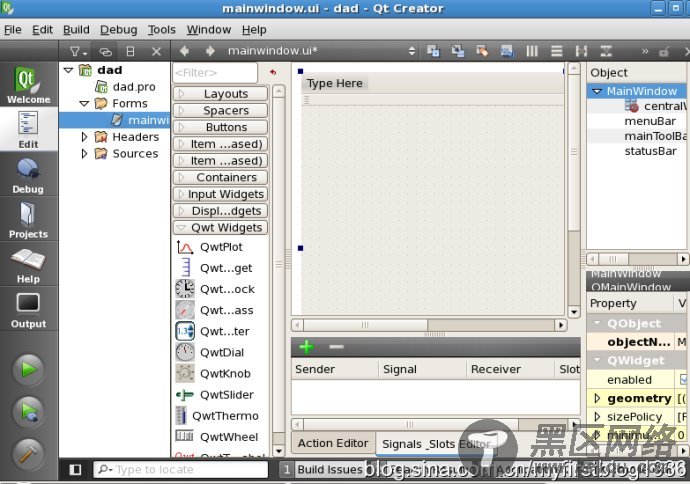
Task: Show more toolbar items chevron
Action: pyautogui.click(x=645, y=51)
